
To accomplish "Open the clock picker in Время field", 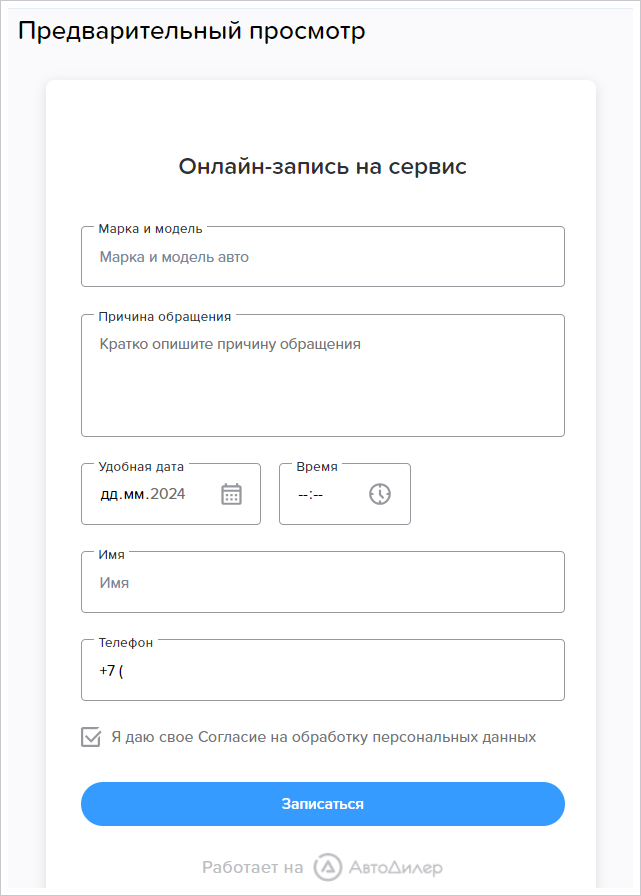I will [x=380, y=494].
